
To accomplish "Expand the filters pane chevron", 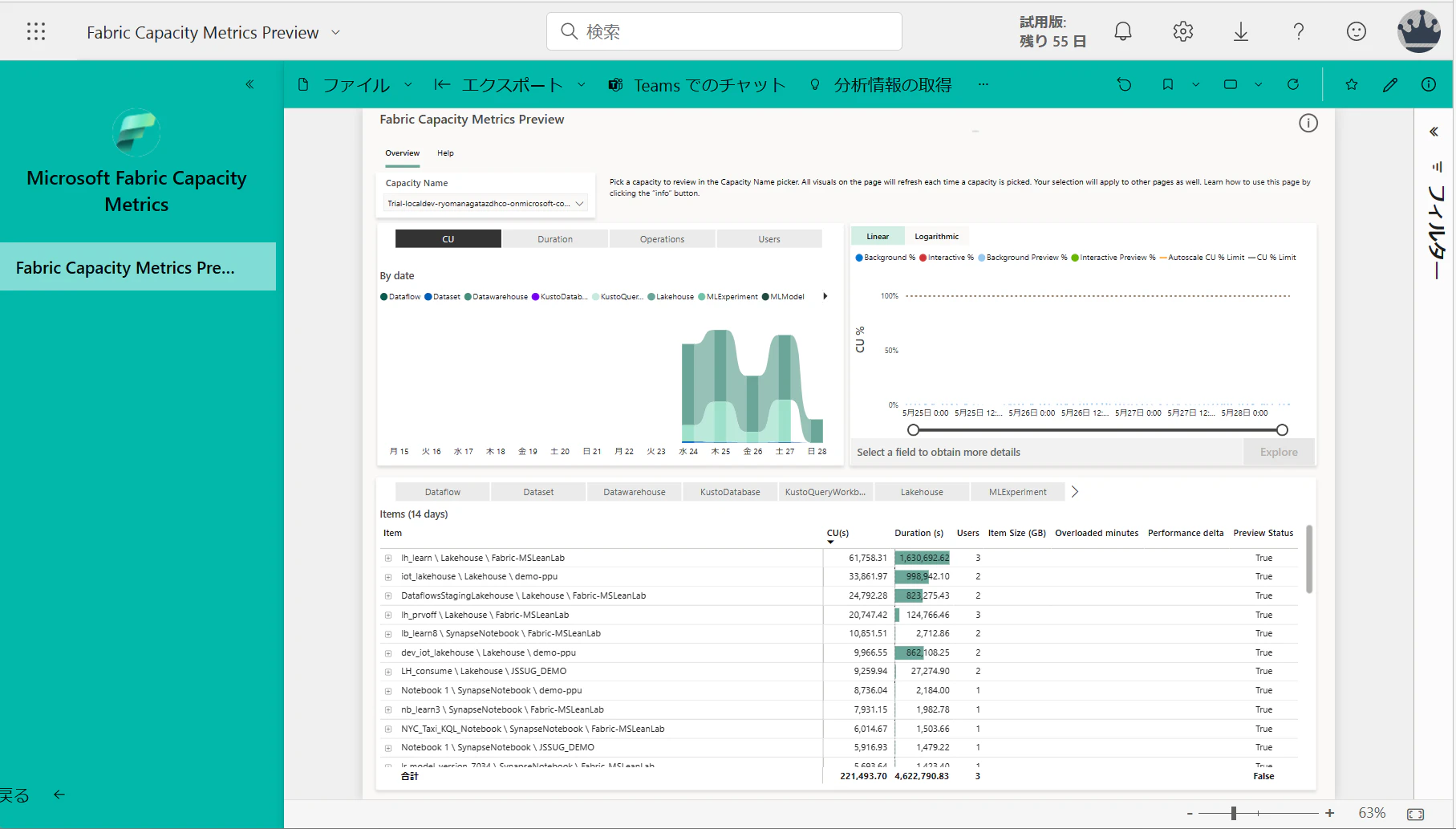I will click(1434, 132).
